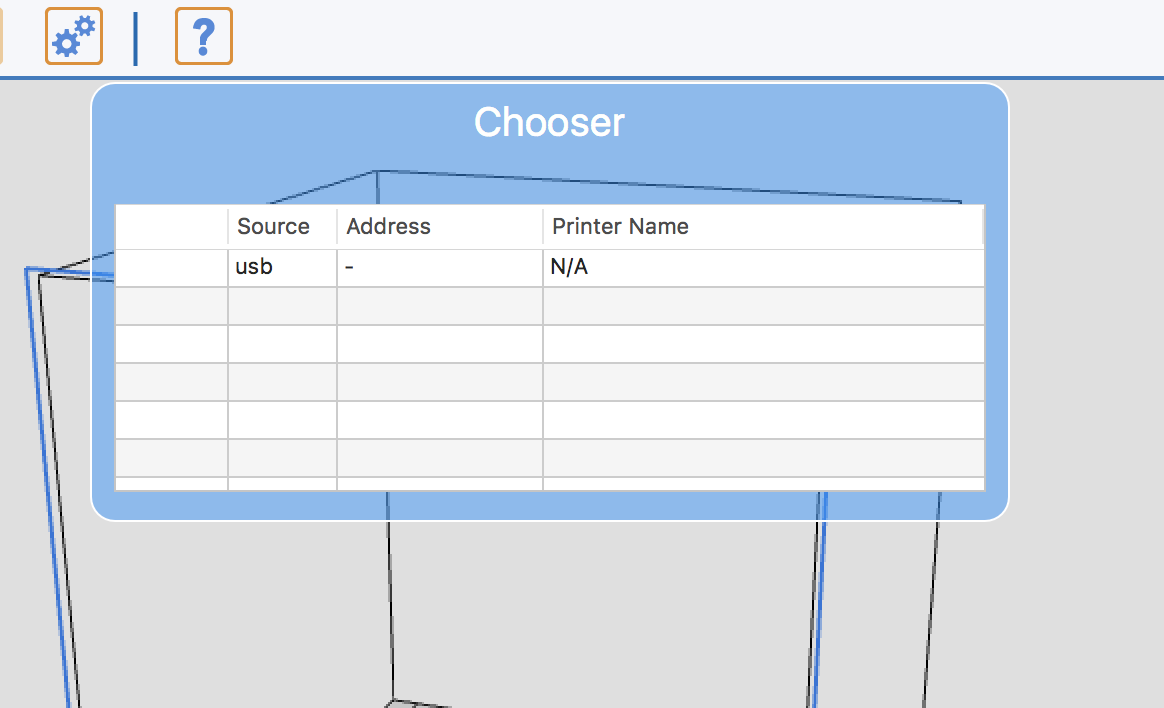Screen dimensions: 1164x708
Task: Select the dash address cell
Action: 439,268
